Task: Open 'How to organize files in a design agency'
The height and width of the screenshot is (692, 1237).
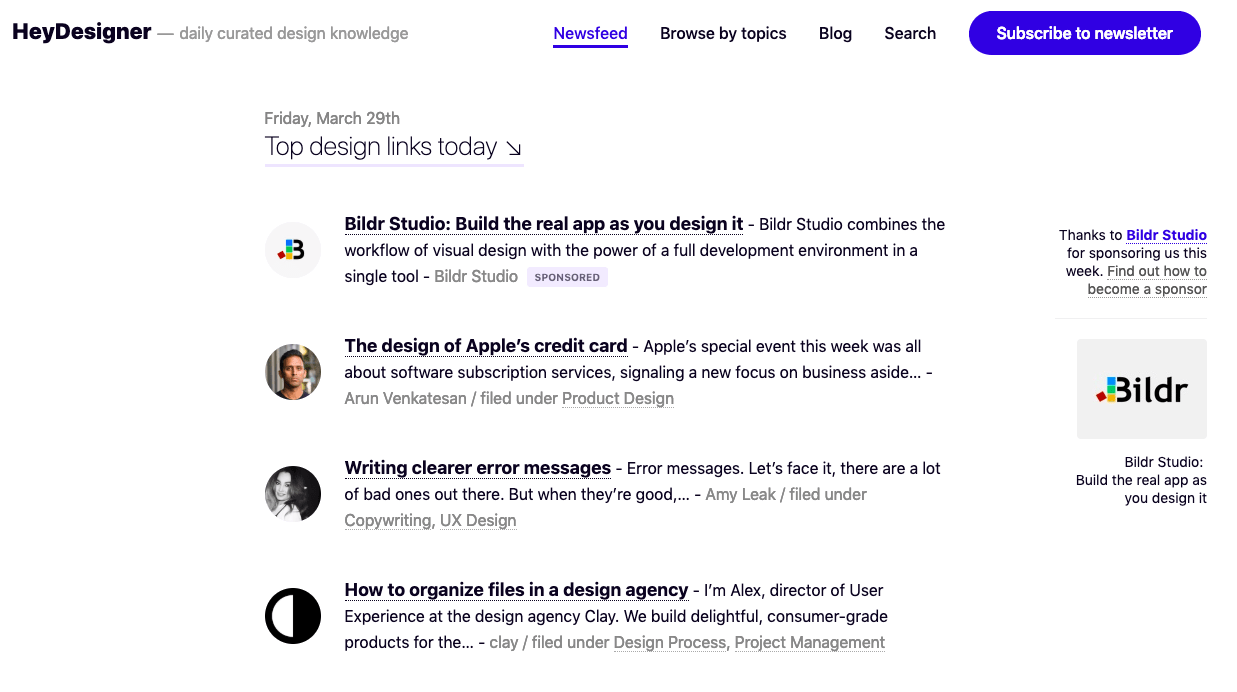Action: tap(517, 590)
